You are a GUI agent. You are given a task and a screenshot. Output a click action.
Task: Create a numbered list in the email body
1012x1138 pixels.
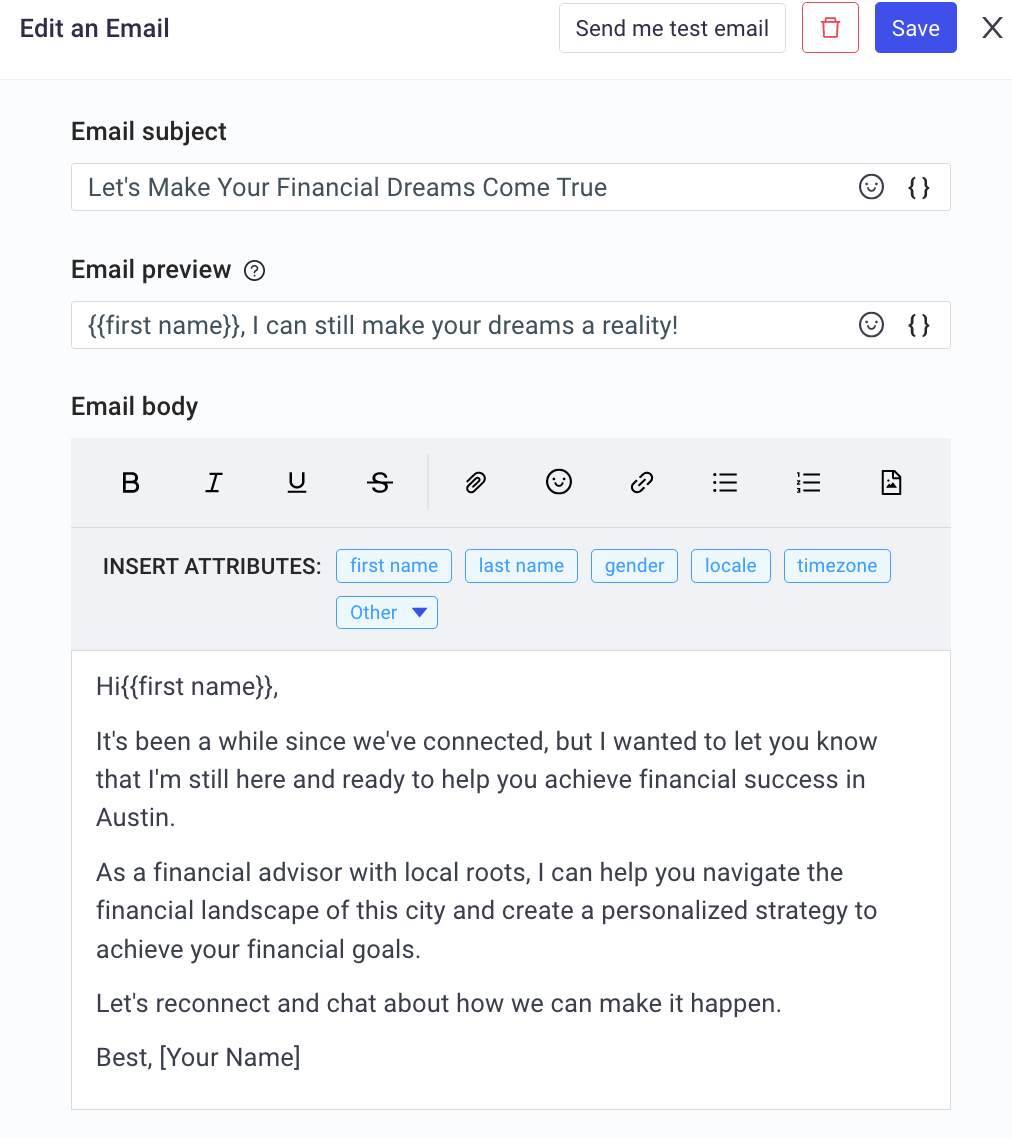[807, 482]
